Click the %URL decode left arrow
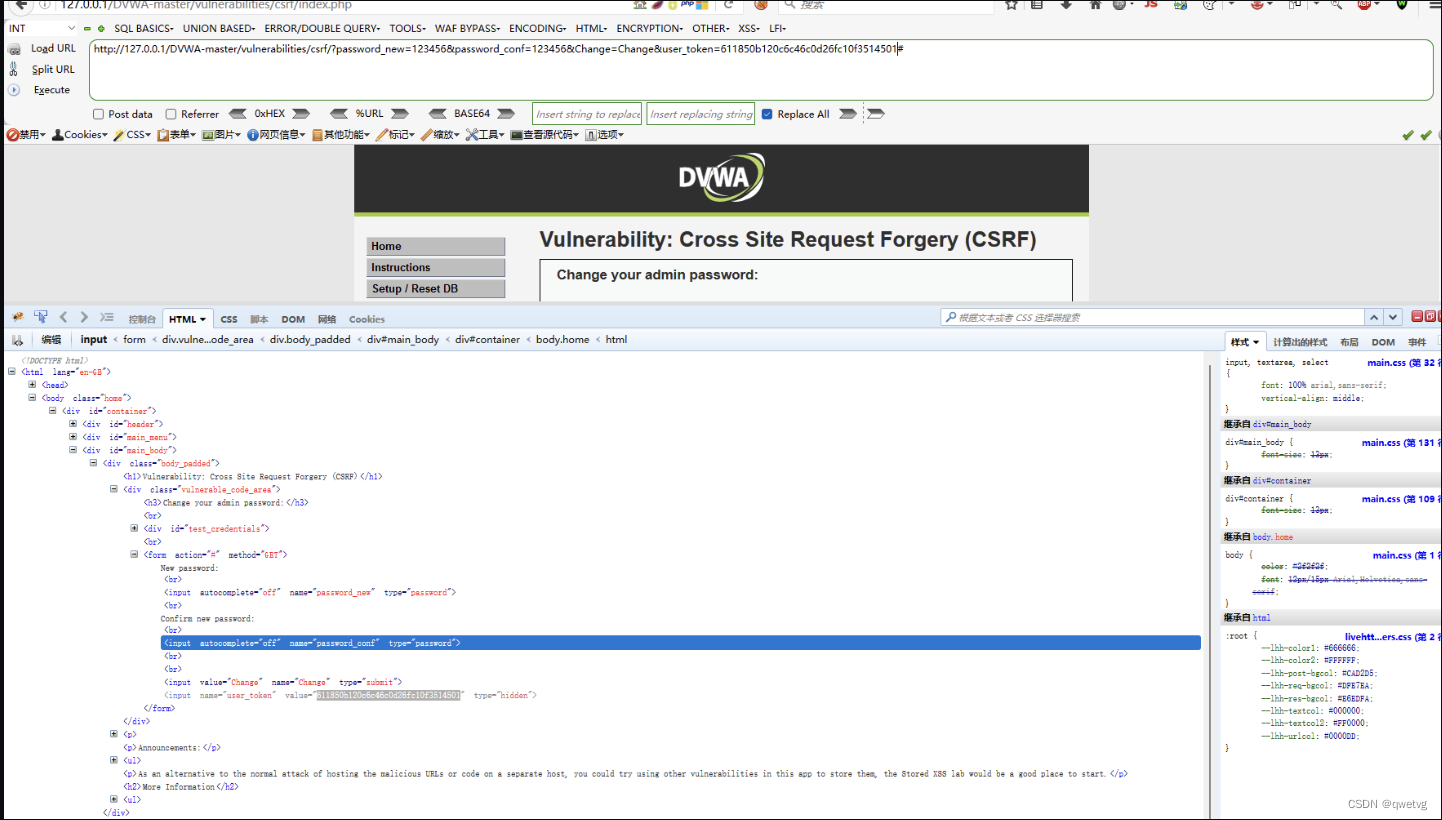This screenshot has height=820, width=1442. (x=339, y=114)
